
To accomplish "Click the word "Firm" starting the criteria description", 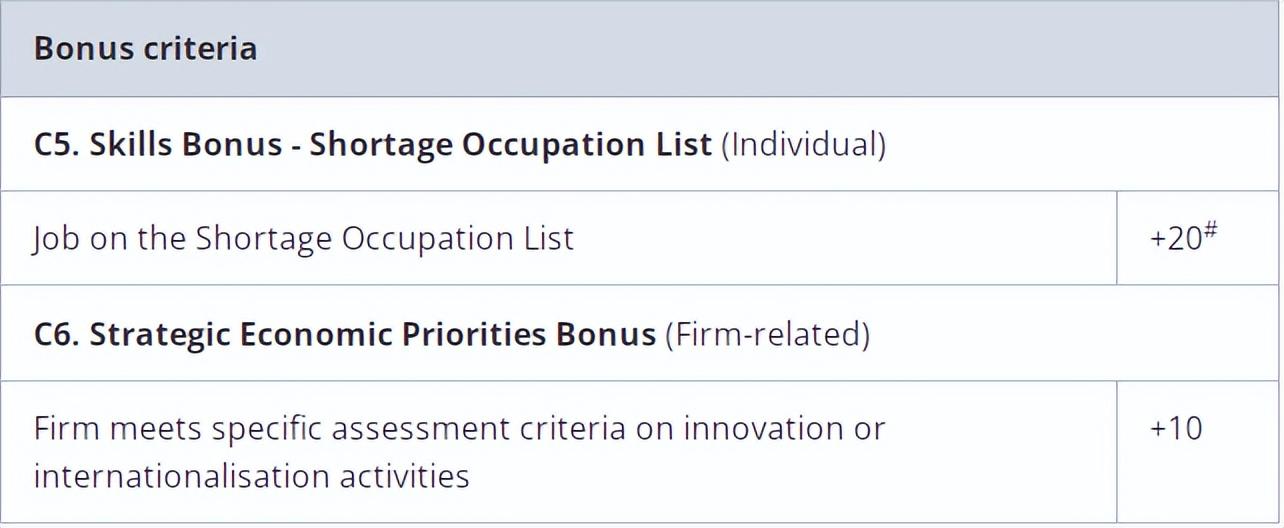I will (67, 428).
